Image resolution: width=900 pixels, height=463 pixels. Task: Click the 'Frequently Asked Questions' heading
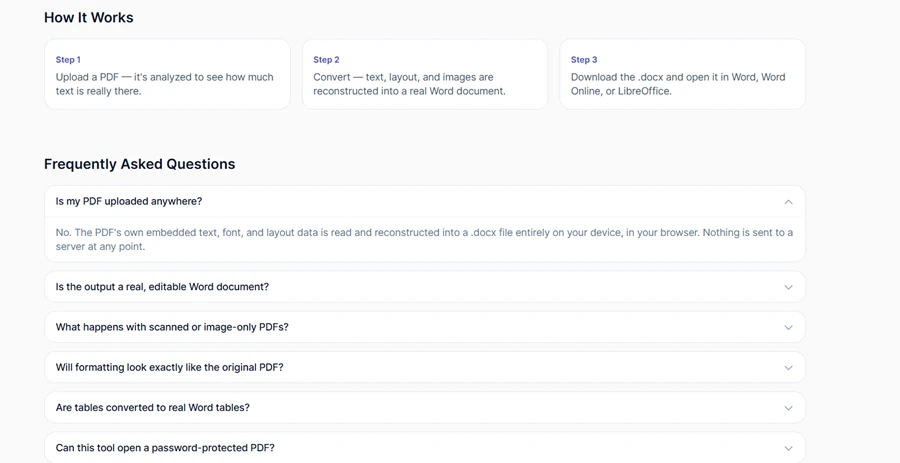pyautogui.click(x=139, y=164)
